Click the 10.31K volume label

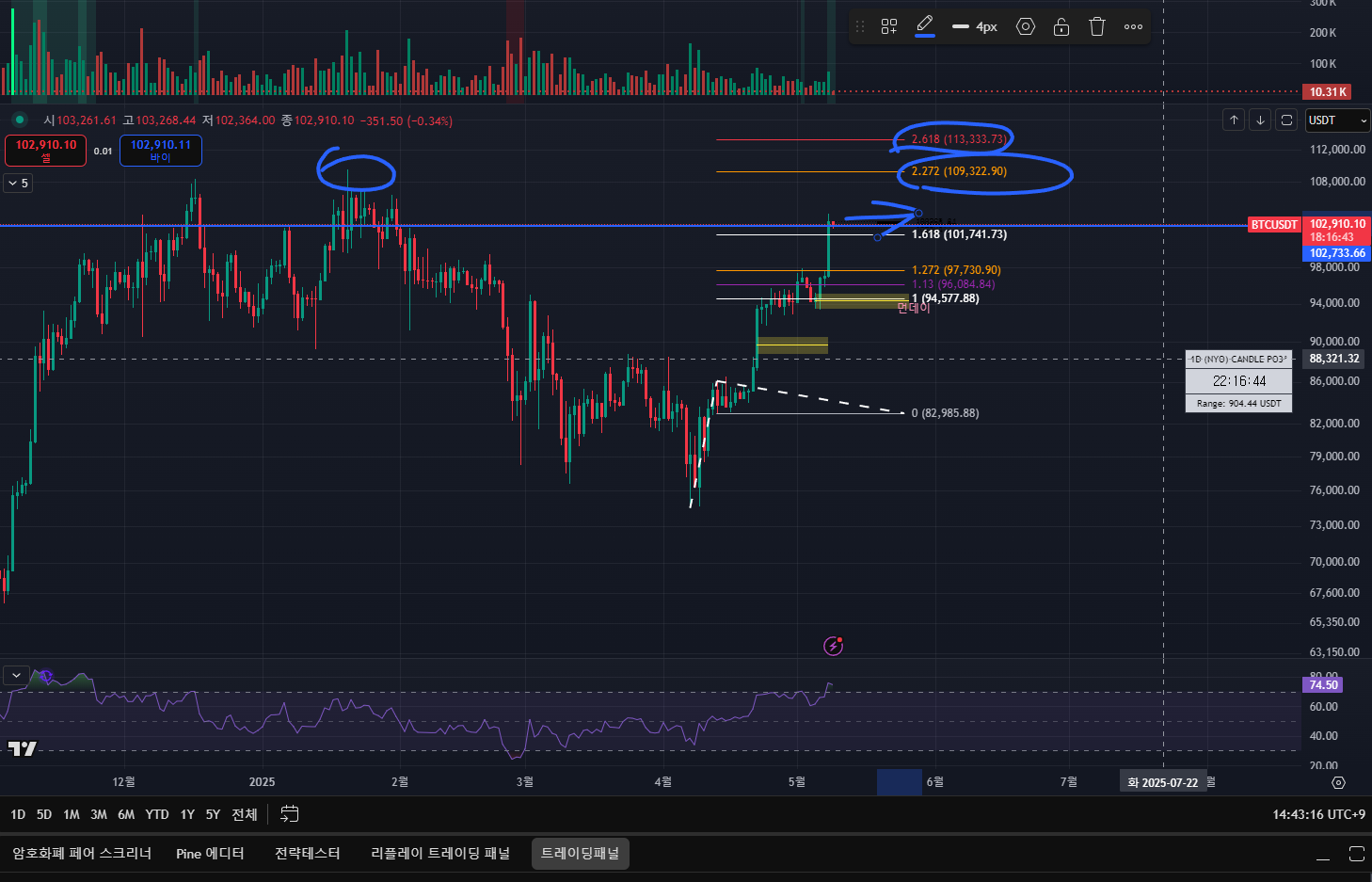tap(1328, 91)
